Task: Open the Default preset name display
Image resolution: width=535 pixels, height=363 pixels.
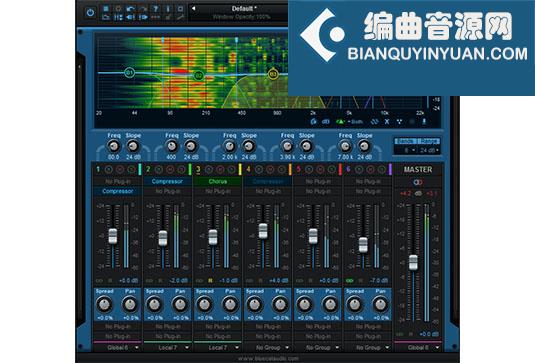Action: click(244, 9)
